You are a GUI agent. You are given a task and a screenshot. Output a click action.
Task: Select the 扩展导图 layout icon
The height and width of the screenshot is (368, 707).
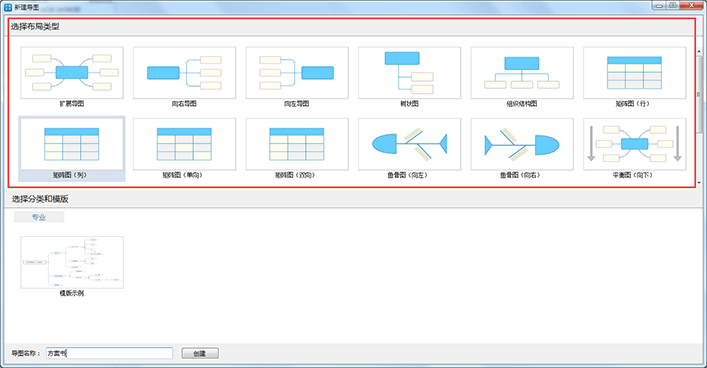(x=72, y=73)
